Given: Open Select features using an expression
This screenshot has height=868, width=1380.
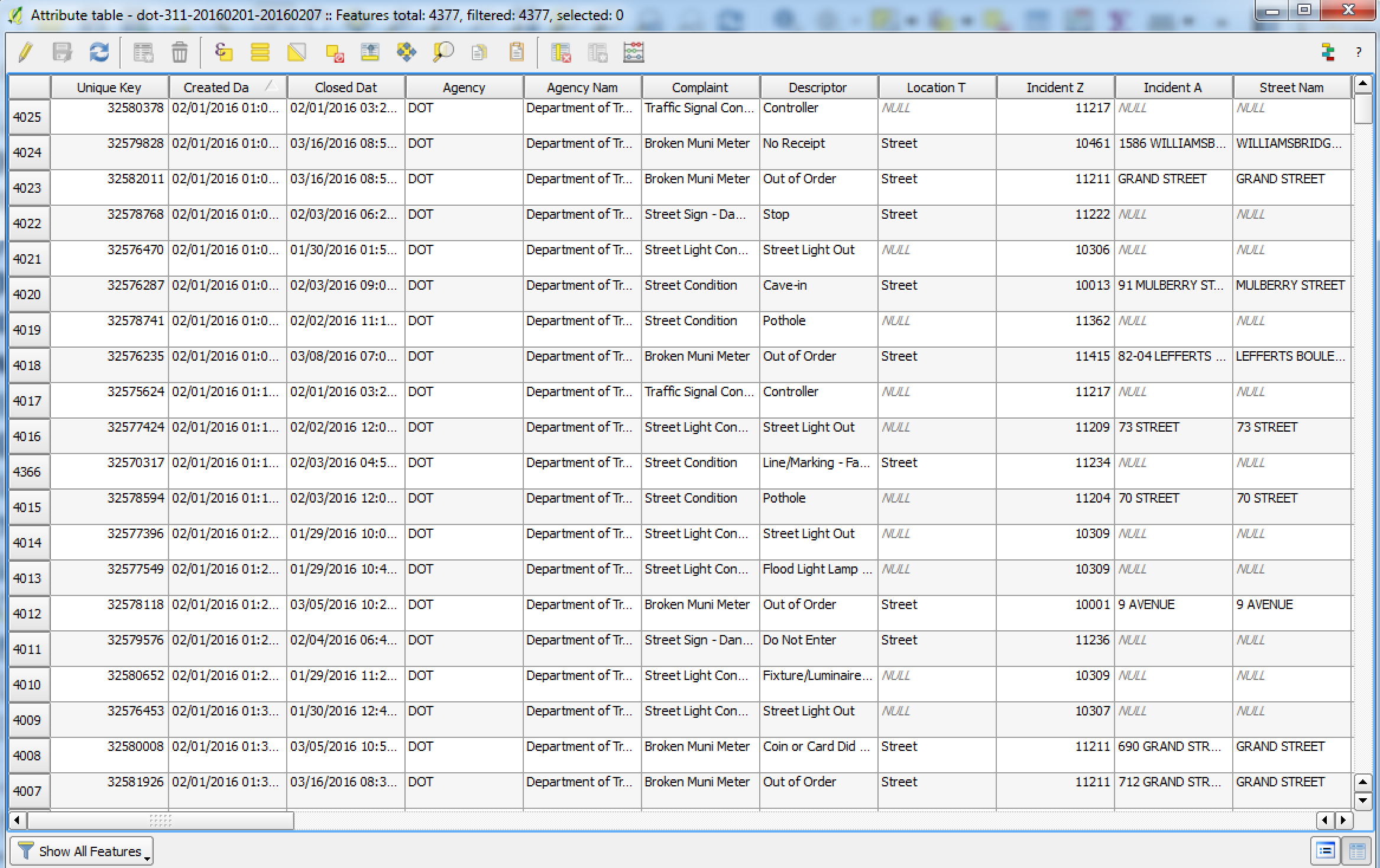Looking at the screenshot, I should (223, 53).
